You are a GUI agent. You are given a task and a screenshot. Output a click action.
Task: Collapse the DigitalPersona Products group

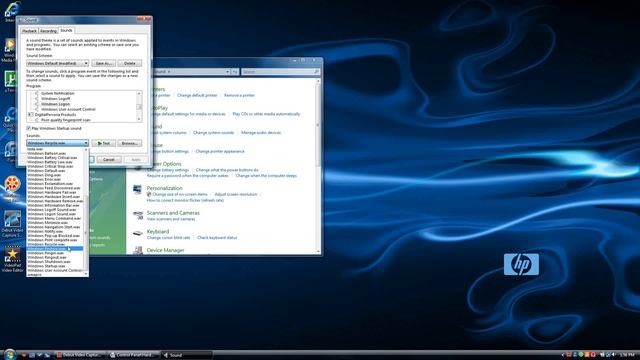pos(30,115)
